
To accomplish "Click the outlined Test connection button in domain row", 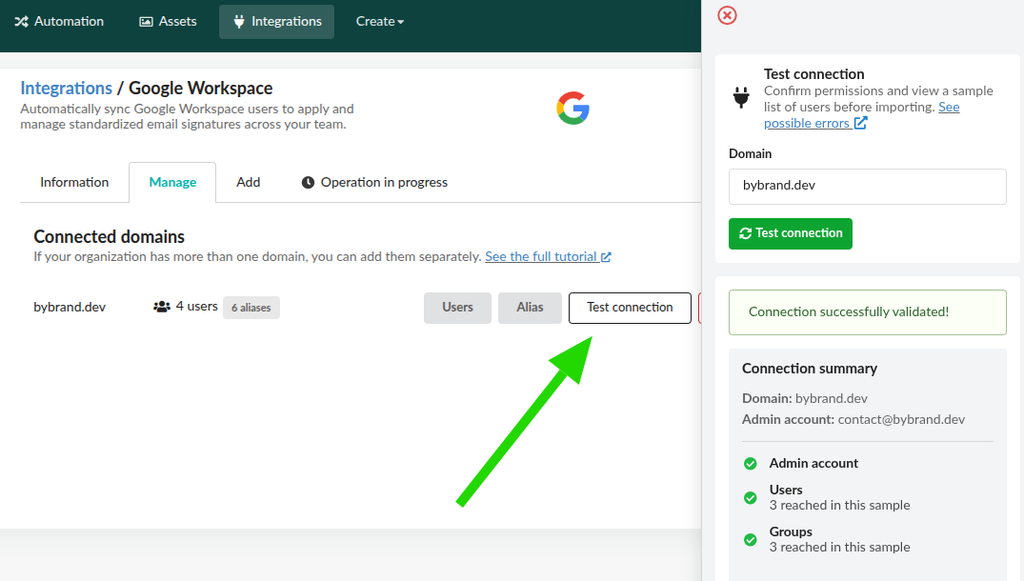I will (x=630, y=307).
